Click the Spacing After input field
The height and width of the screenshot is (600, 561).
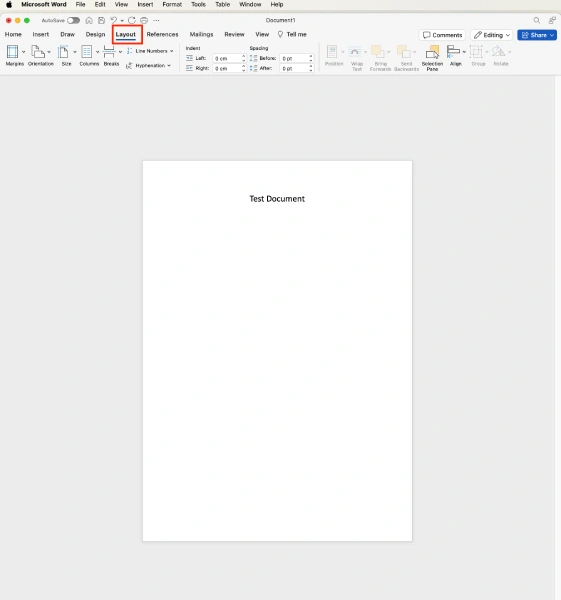point(294,68)
